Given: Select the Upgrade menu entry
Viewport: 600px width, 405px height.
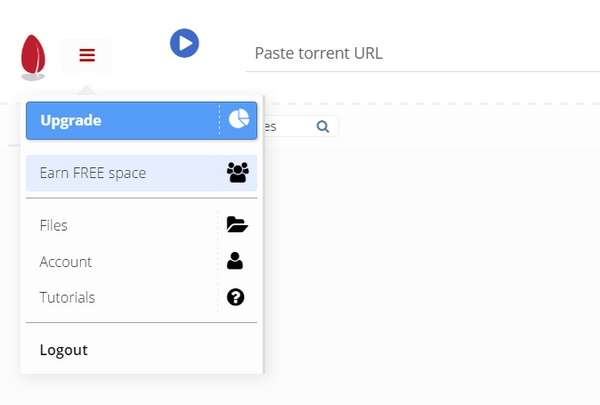Looking at the screenshot, I should 141,121.
